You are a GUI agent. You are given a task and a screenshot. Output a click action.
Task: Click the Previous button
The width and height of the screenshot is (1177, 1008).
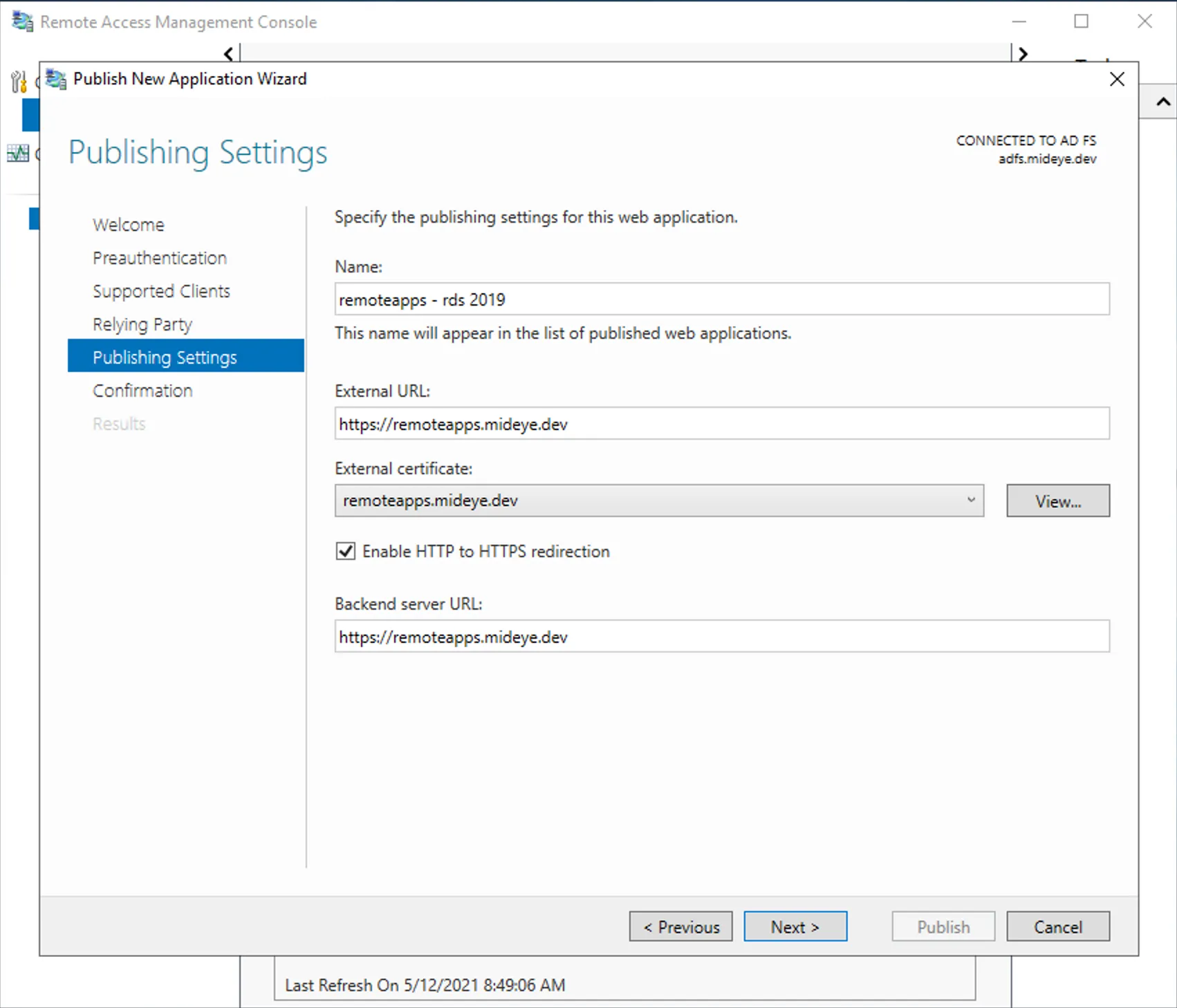click(x=680, y=926)
